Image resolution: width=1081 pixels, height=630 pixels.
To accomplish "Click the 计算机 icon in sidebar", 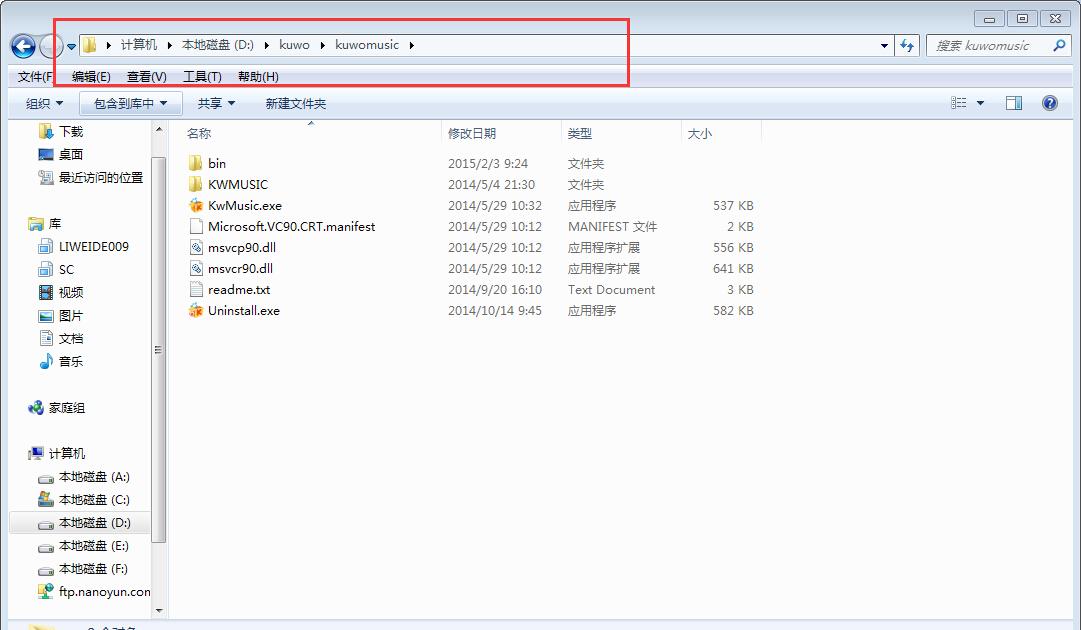I will pos(35,454).
